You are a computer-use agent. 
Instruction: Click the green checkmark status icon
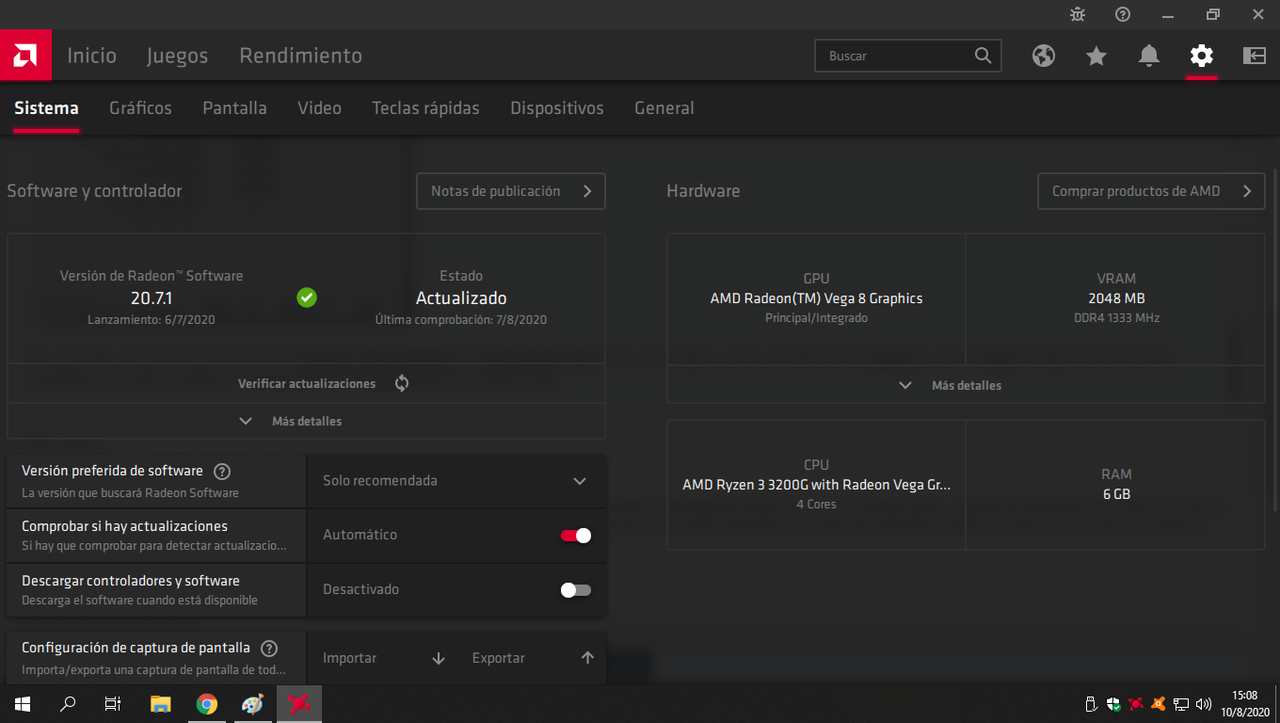click(x=307, y=297)
